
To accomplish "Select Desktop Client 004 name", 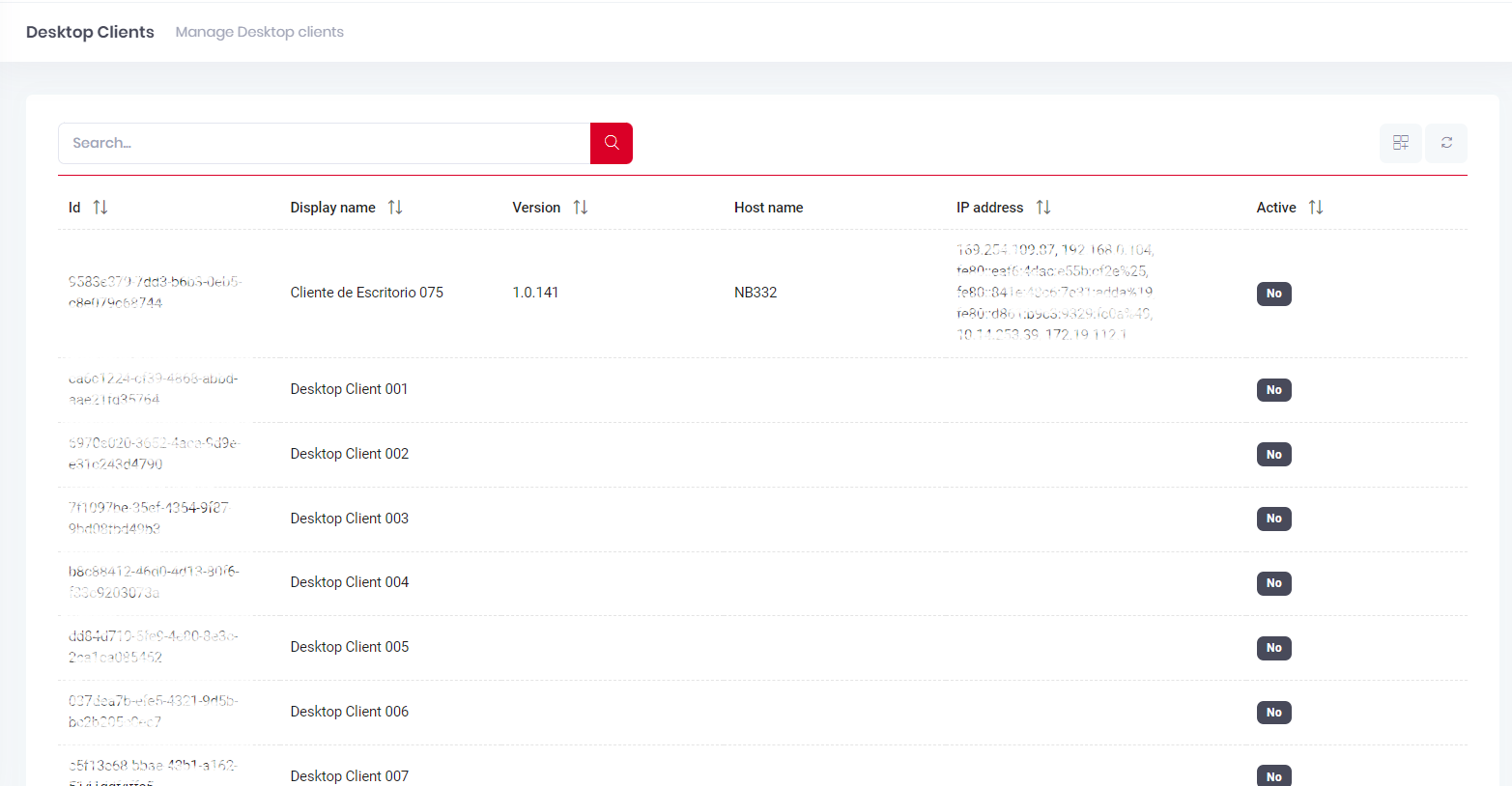I will (350, 582).
